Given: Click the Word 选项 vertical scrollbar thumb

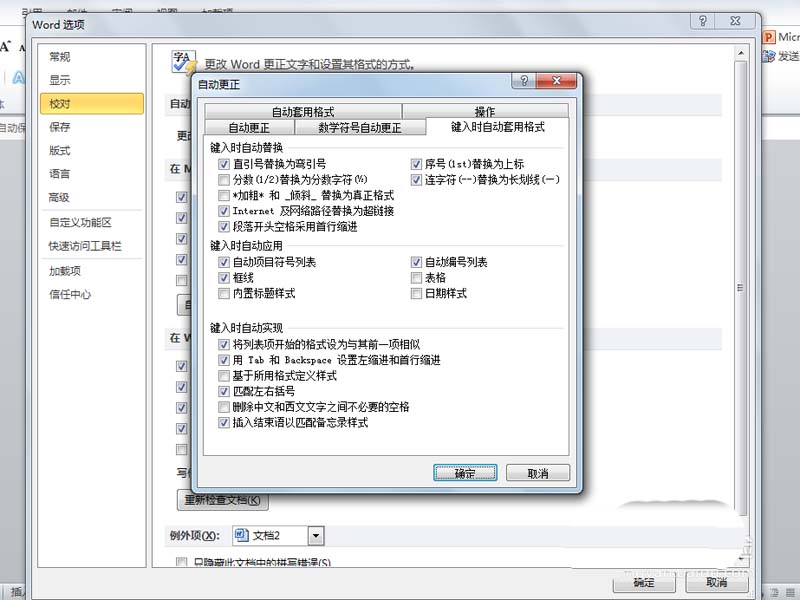Looking at the screenshot, I should (x=741, y=288).
